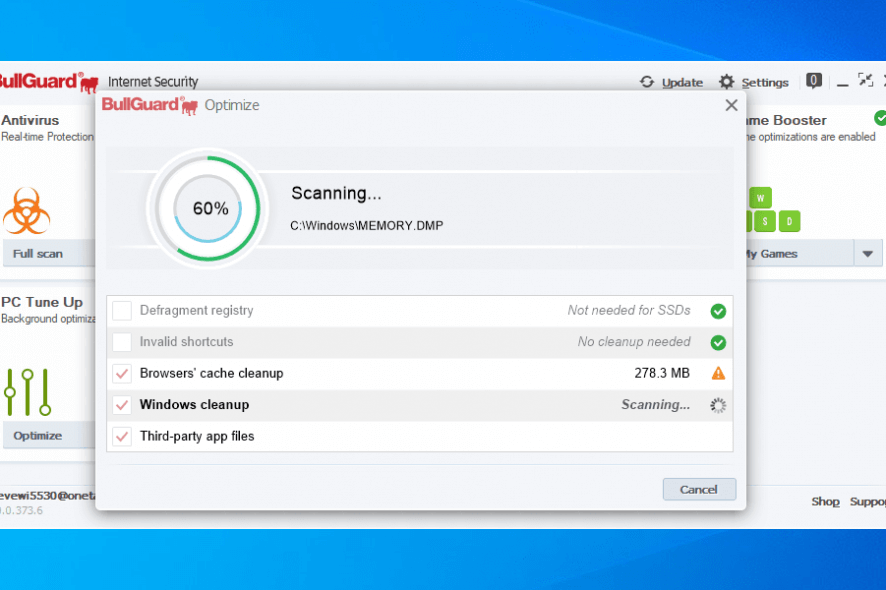Click the account email text at bottom

point(47,496)
